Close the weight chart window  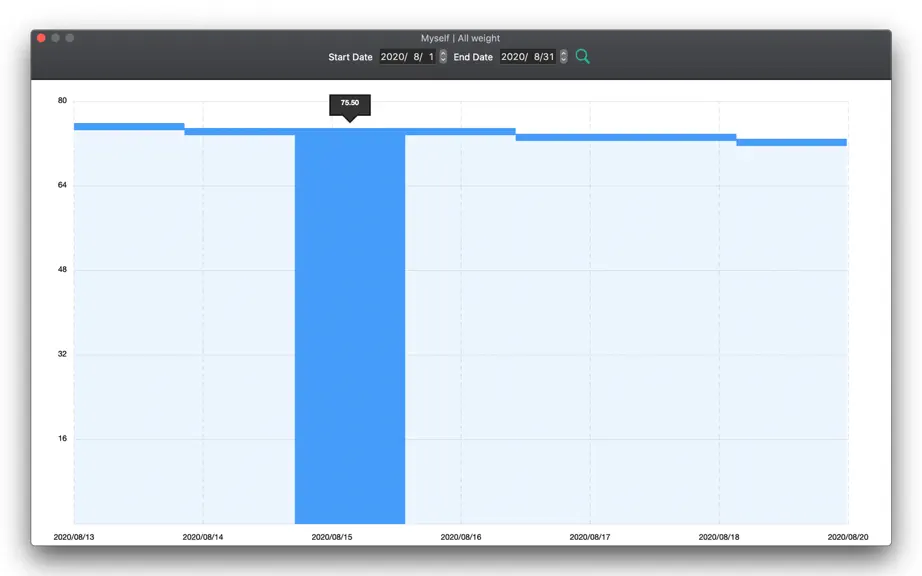click(x=41, y=38)
